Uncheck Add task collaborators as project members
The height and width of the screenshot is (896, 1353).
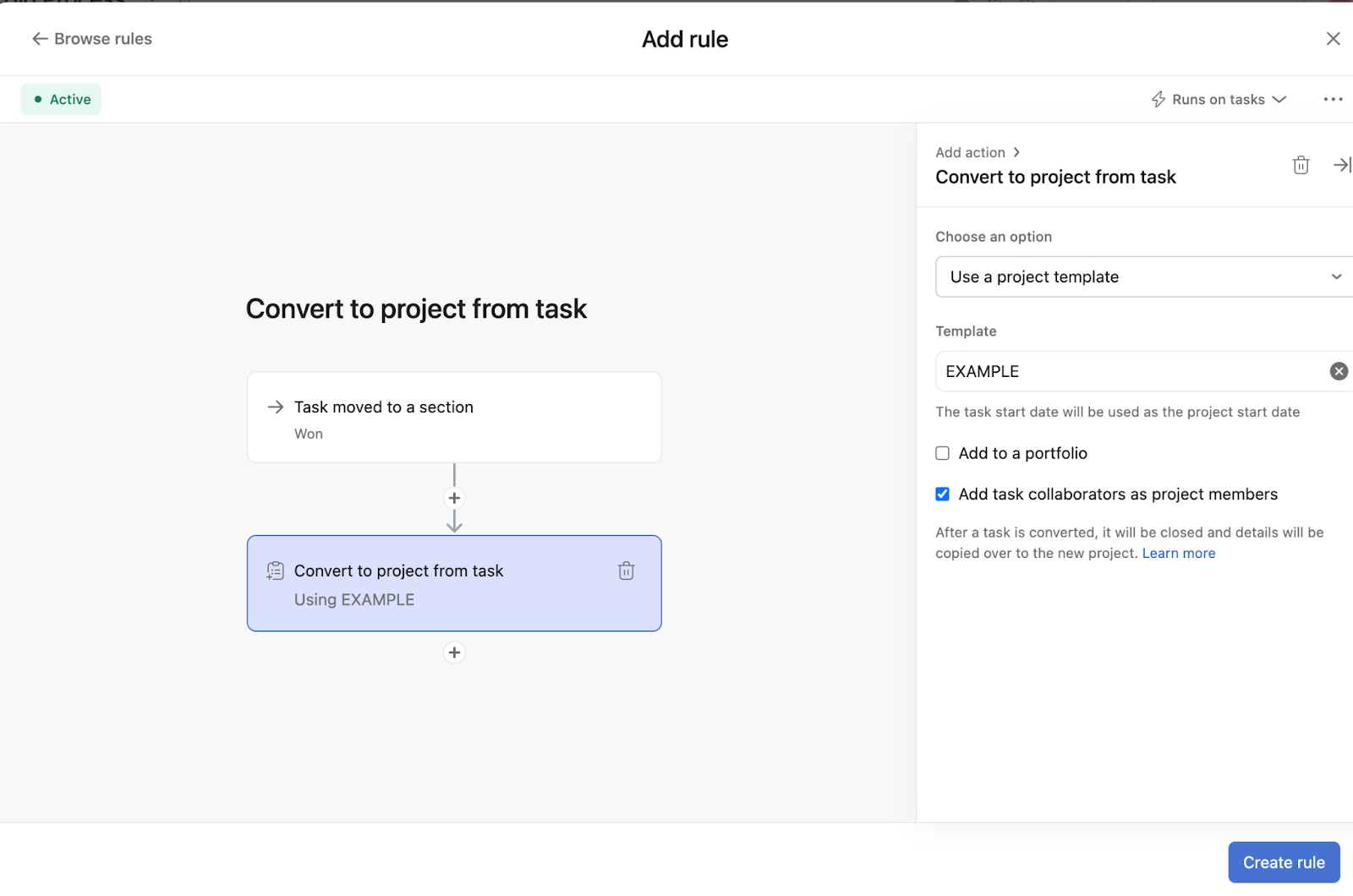943,494
